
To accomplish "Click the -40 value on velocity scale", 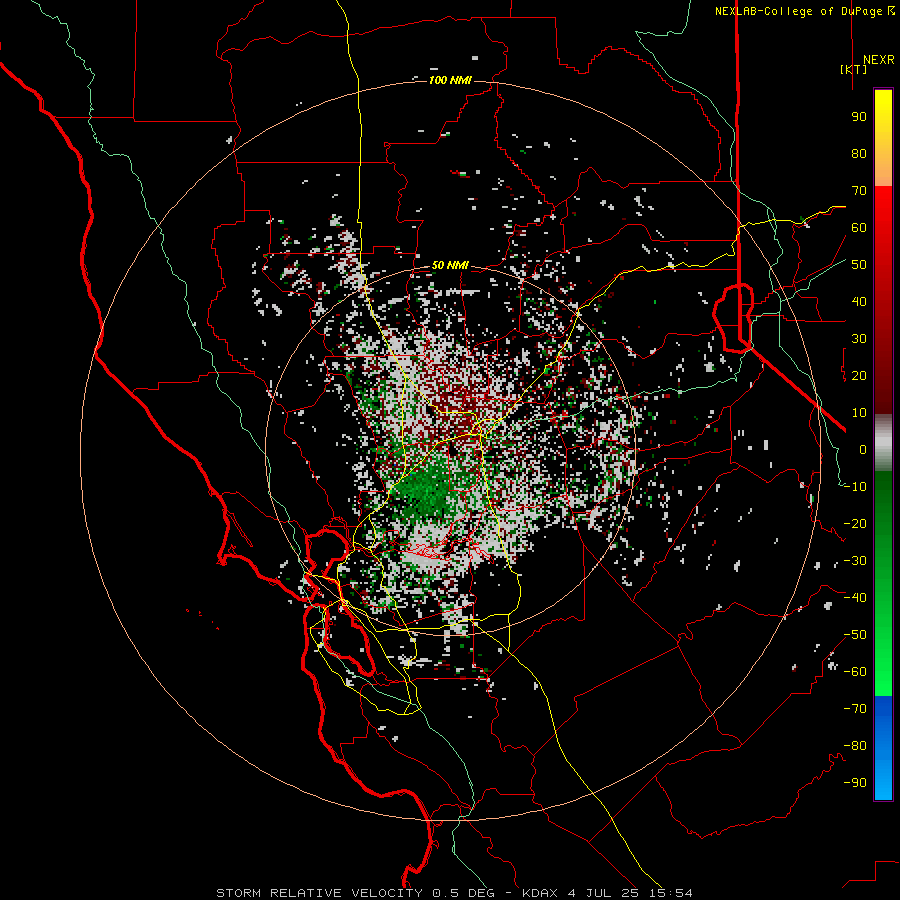I will click(x=855, y=598).
